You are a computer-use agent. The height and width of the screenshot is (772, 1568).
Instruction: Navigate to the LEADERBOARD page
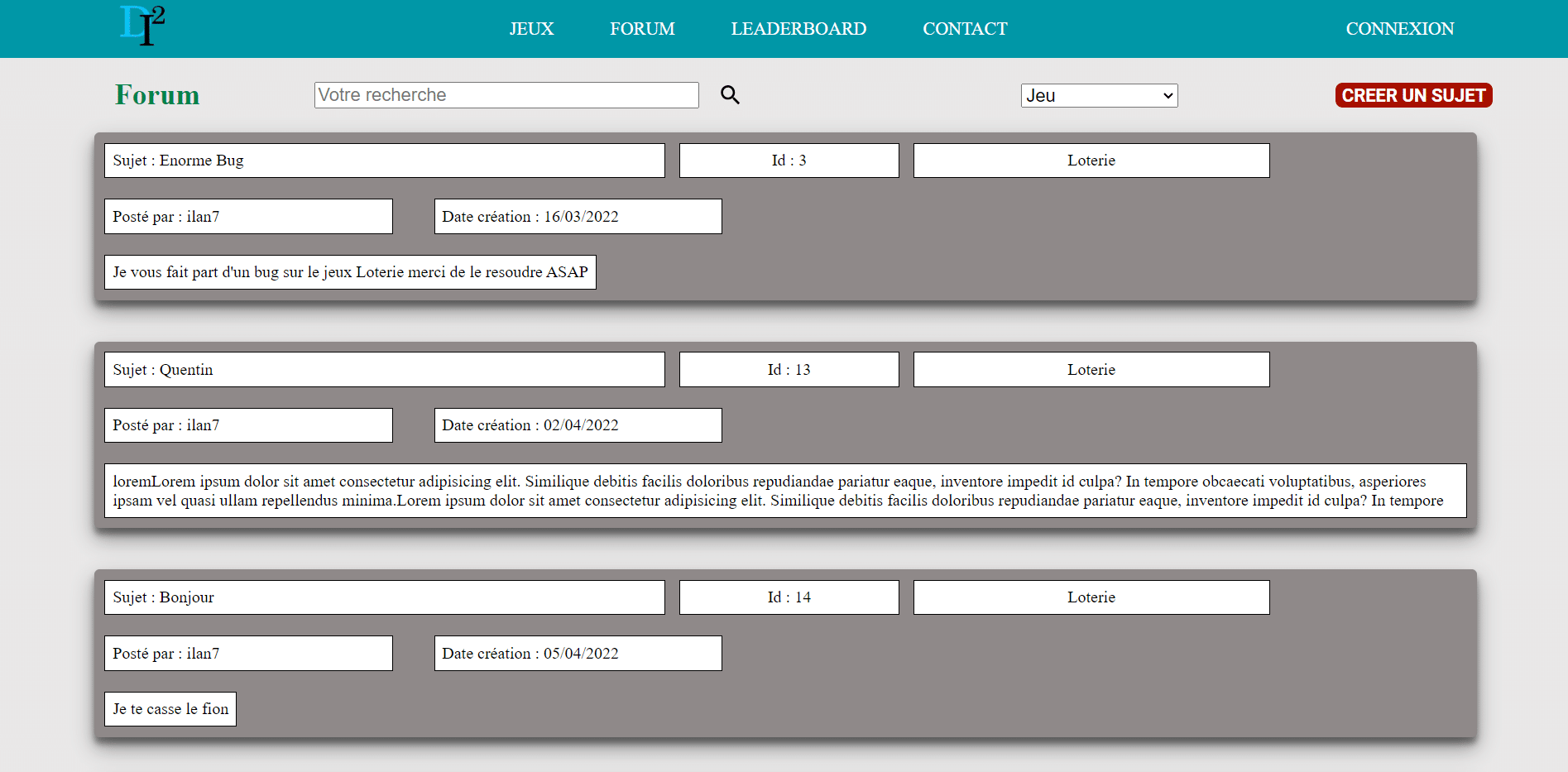pyautogui.click(x=798, y=28)
